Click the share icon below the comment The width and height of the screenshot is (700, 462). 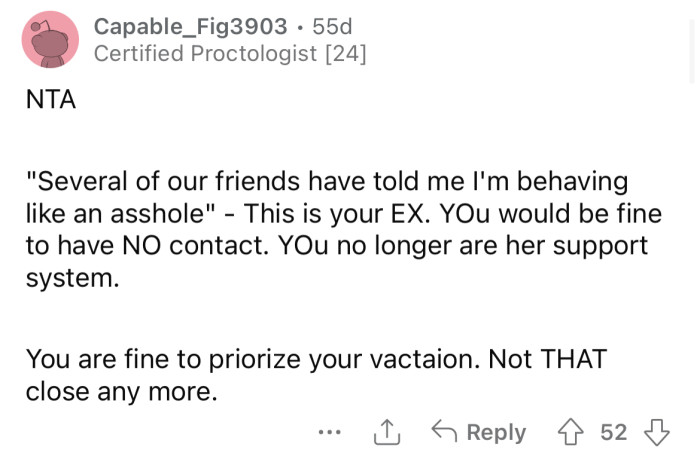point(385,432)
